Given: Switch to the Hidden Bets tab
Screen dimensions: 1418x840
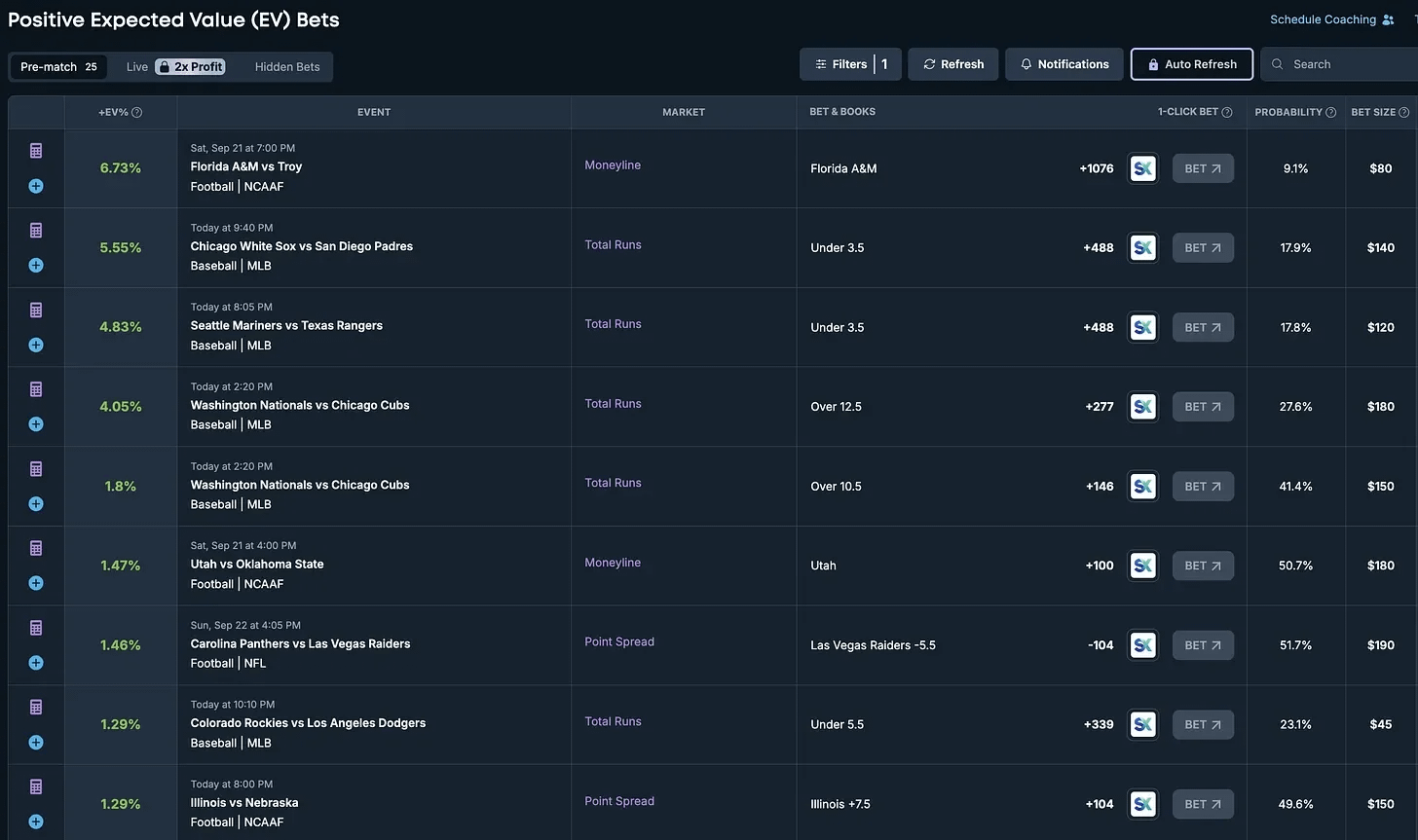Looking at the screenshot, I should pos(286,66).
